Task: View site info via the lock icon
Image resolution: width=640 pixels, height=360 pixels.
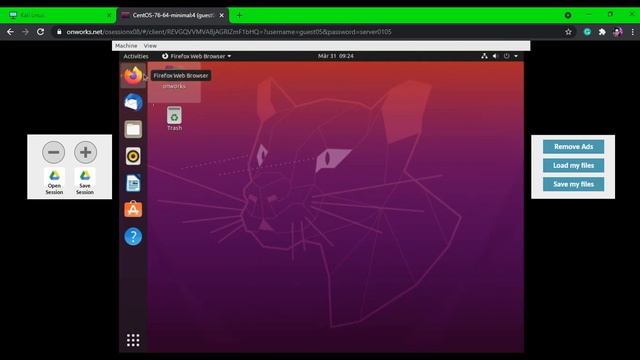Action: 59,32
